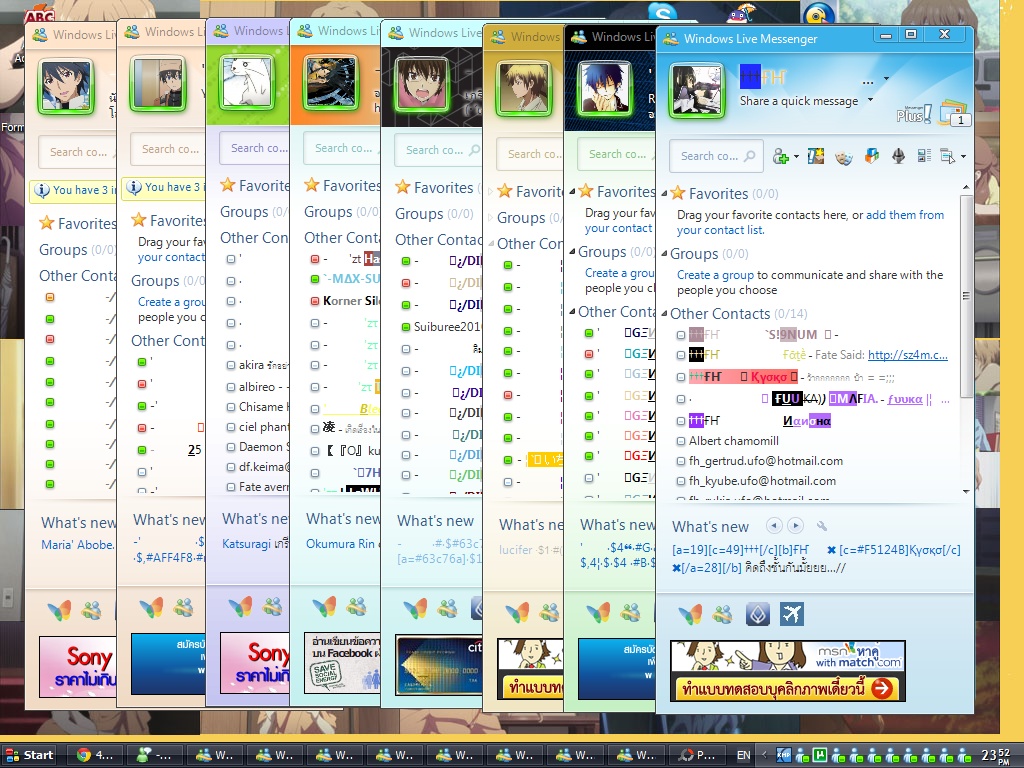Show hidden system tray icons arrow
The image size is (1024, 768).
tap(763, 755)
